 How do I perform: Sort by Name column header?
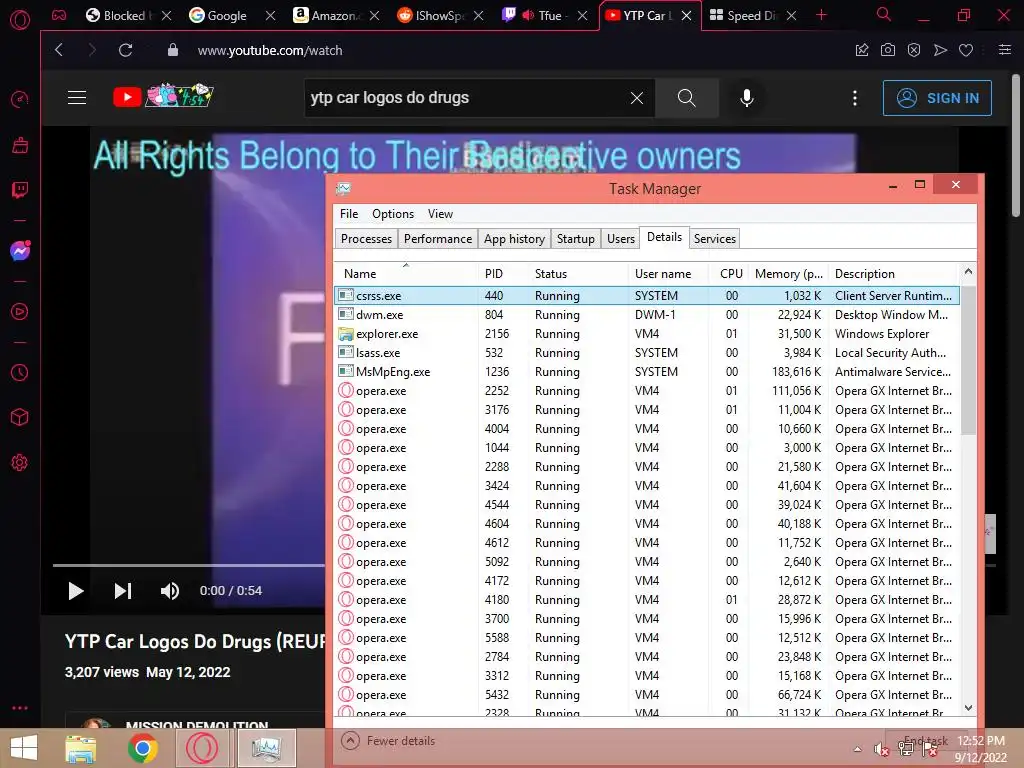tap(406, 274)
